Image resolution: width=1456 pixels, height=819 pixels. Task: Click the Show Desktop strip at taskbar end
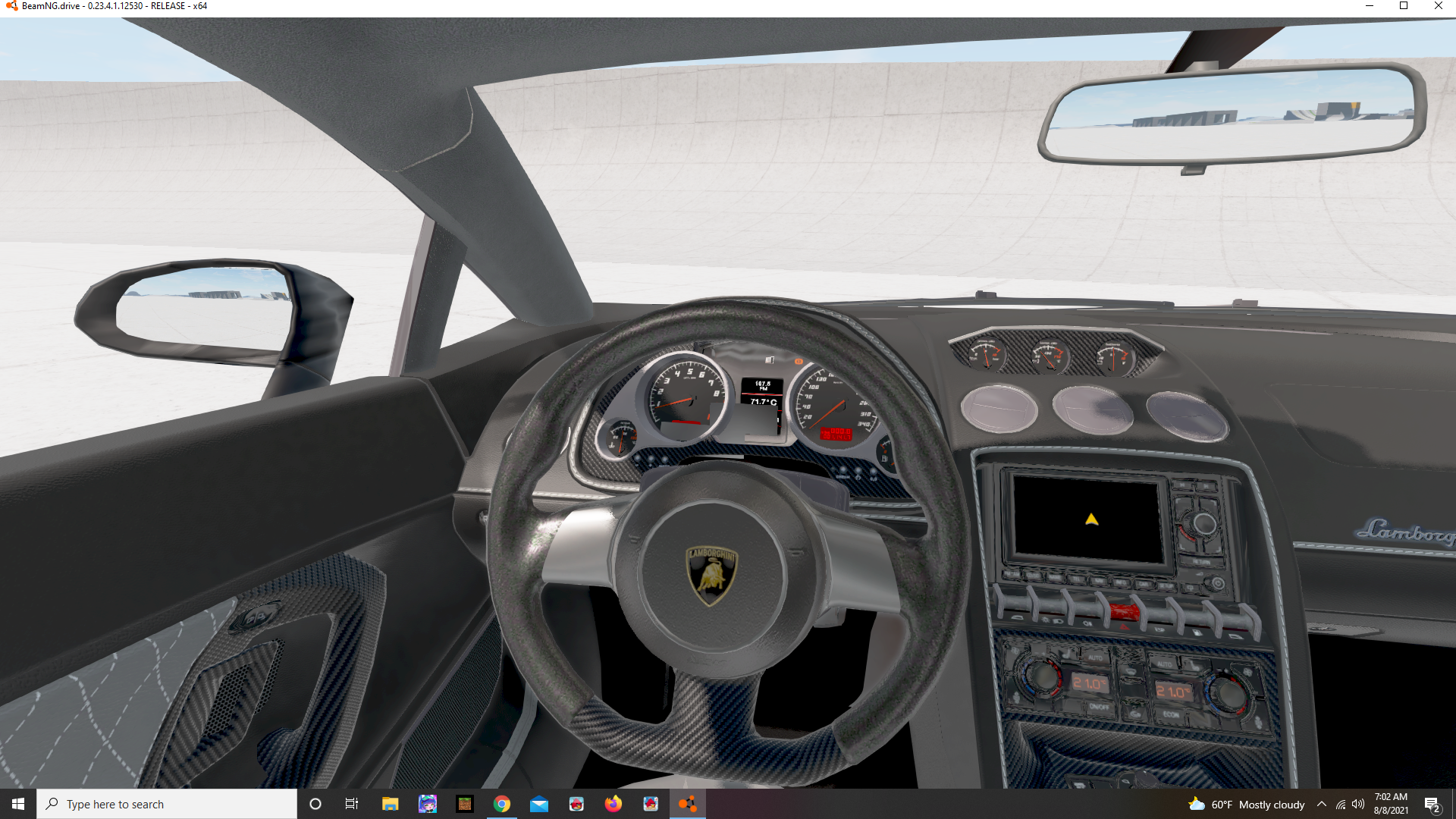click(x=1454, y=804)
